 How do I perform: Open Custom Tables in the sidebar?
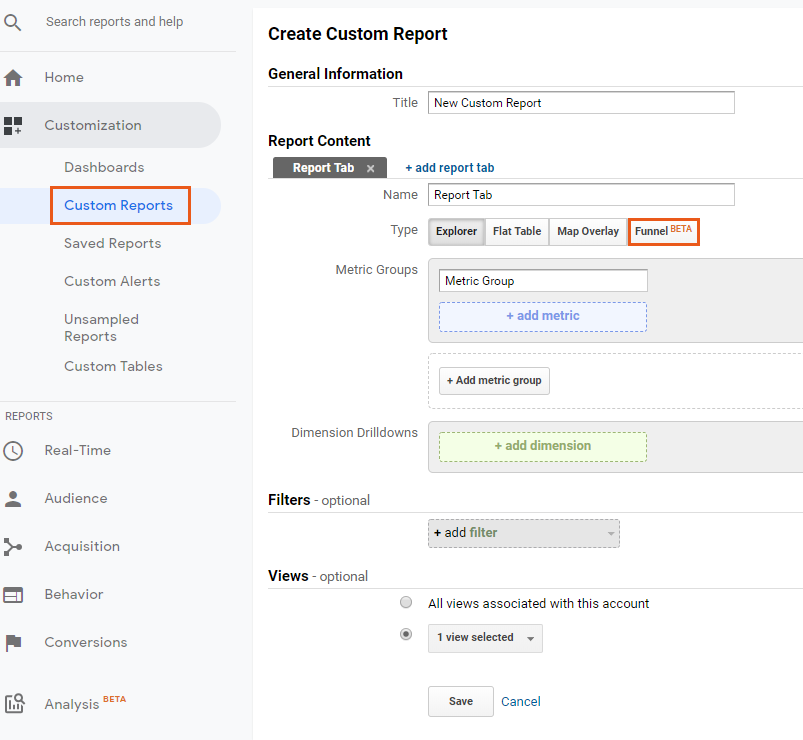[113, 366]
